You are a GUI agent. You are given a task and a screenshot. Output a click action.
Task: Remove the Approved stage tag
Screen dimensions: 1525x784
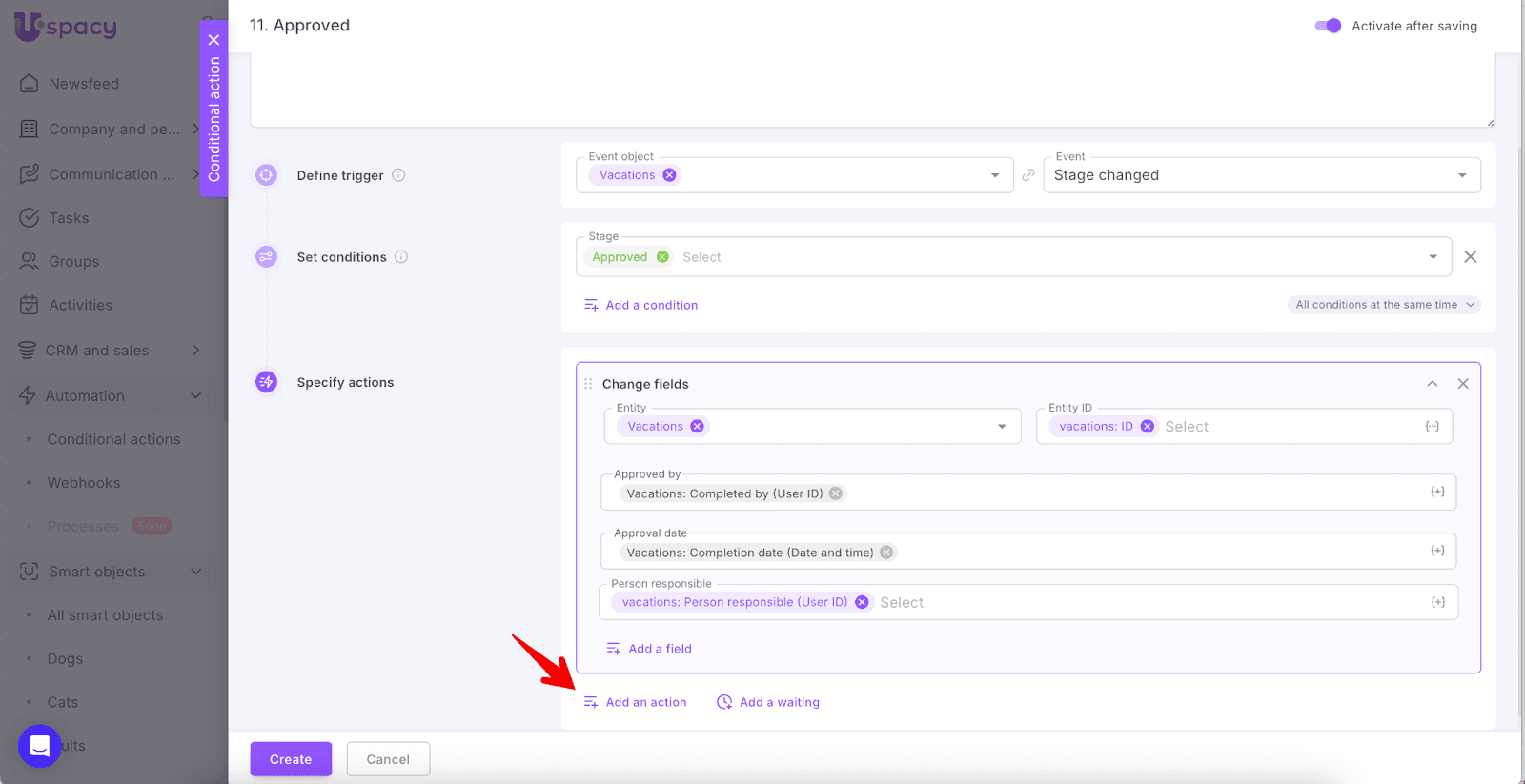(x=662, y=257)
